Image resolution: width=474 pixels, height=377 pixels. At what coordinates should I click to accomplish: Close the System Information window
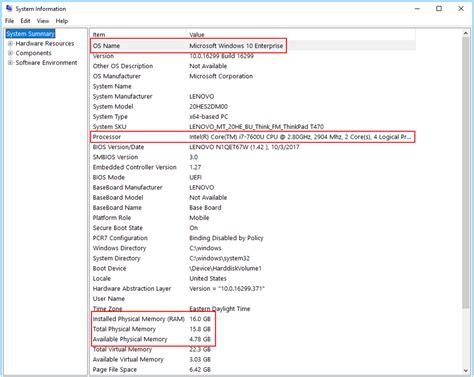pyautogui.click(x=461, y=9)
